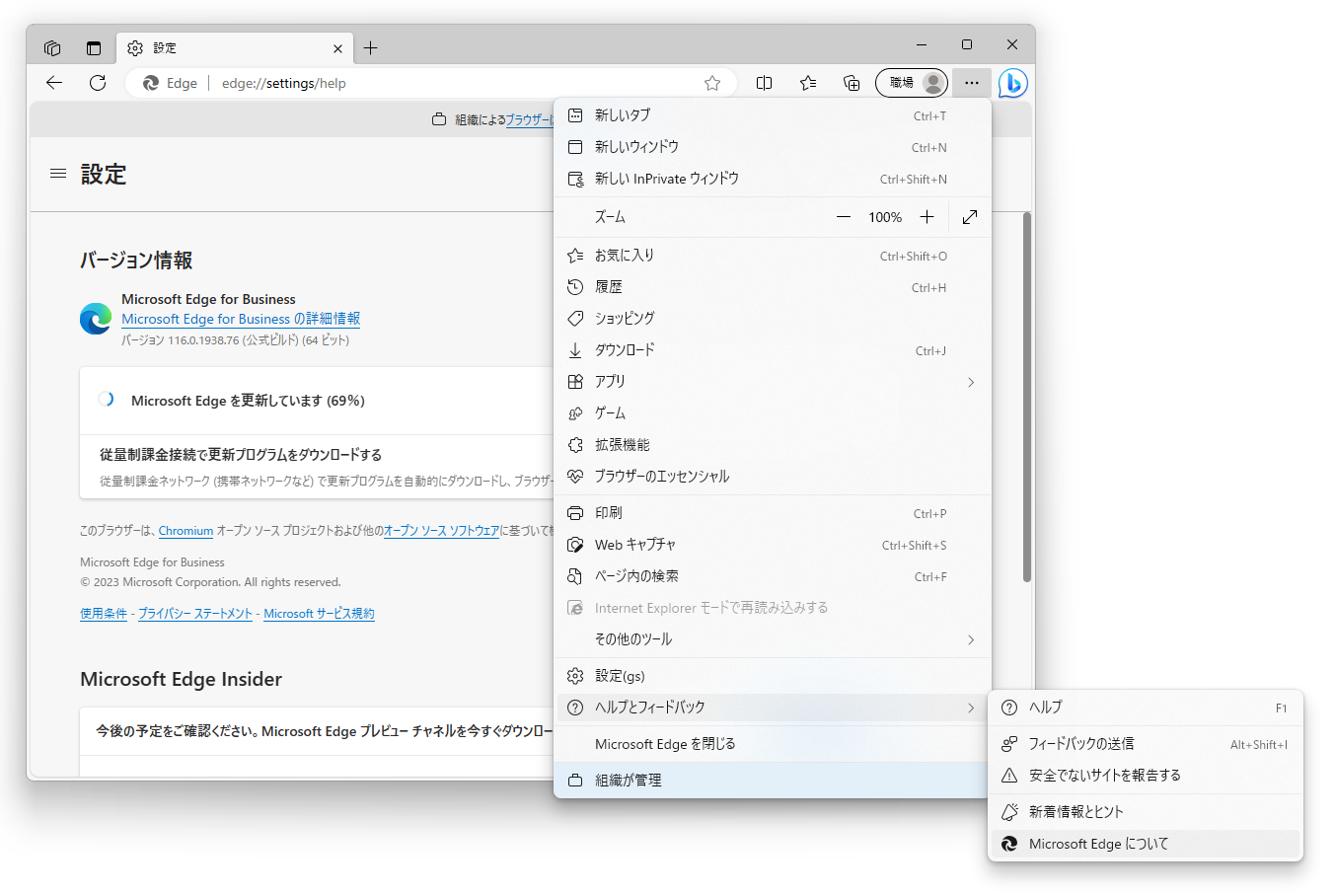Viewport: 1335px width, 896px height.
Task: Reload the page with the refresh icon
Action: tap(97, 83)
